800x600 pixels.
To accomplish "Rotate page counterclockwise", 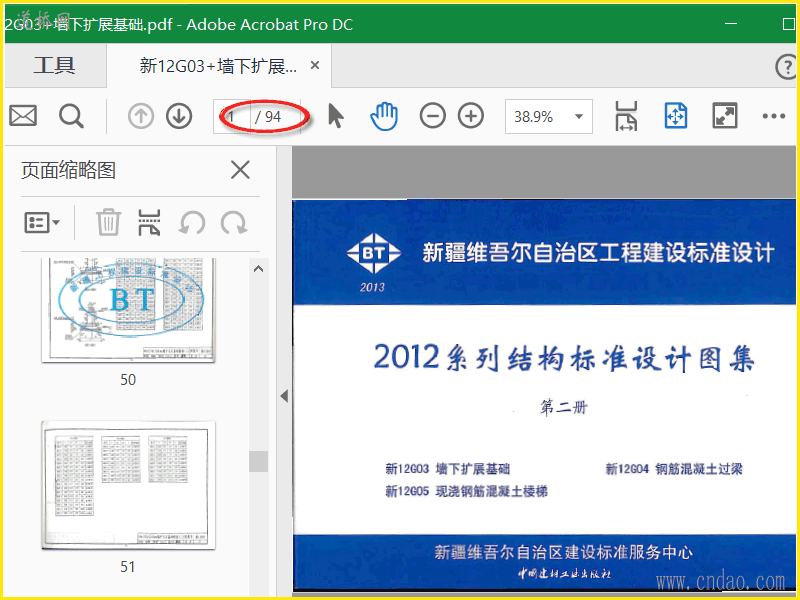I will (x=192, y=223).
